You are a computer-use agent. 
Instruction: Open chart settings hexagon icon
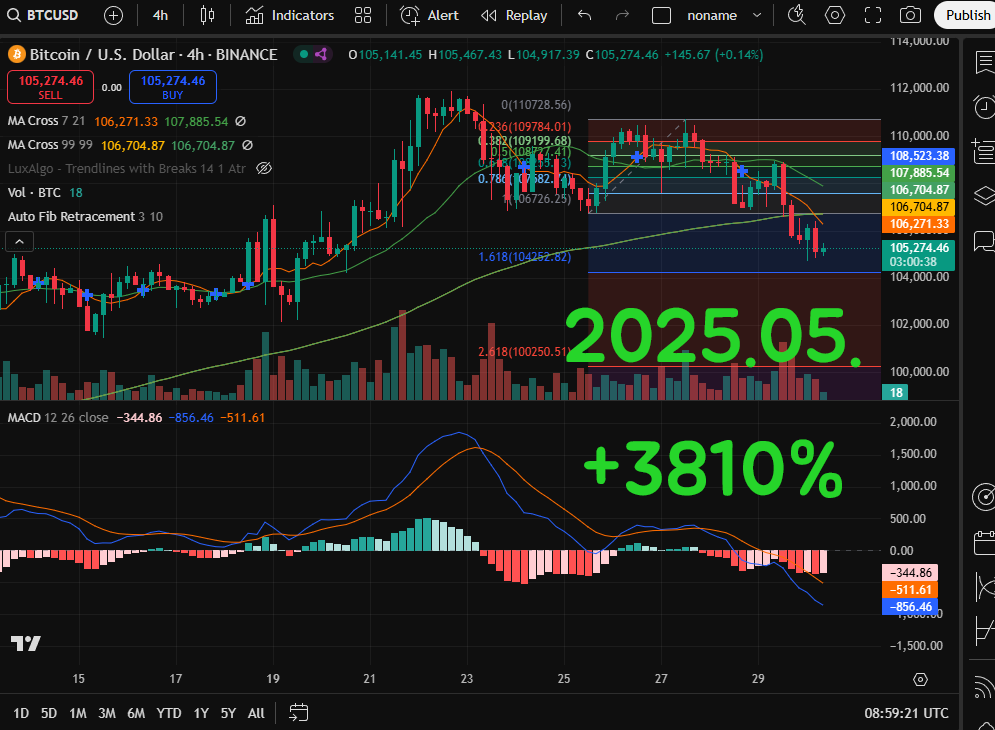click(x=834, y=15)
